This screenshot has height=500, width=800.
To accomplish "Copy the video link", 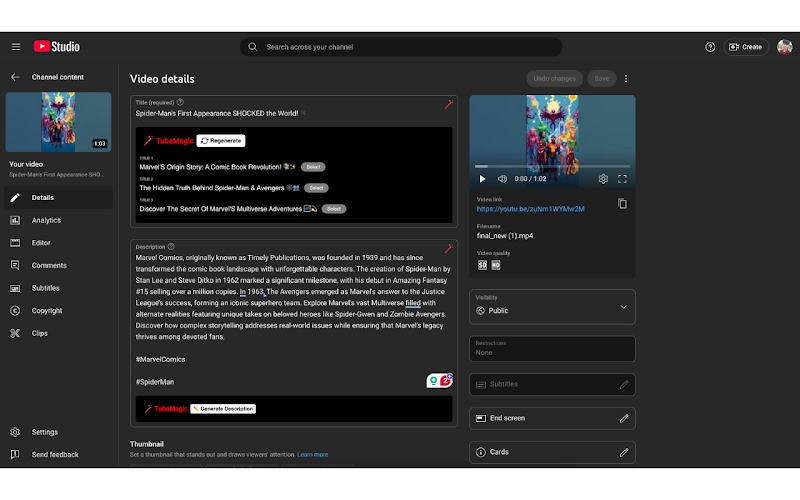I will pos(622,204).
